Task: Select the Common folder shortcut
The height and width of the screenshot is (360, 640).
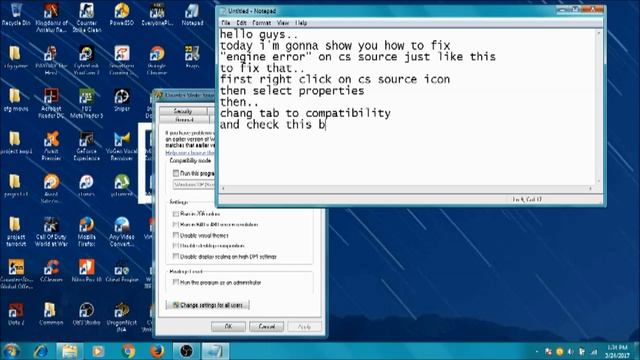Action: point(51,314)
